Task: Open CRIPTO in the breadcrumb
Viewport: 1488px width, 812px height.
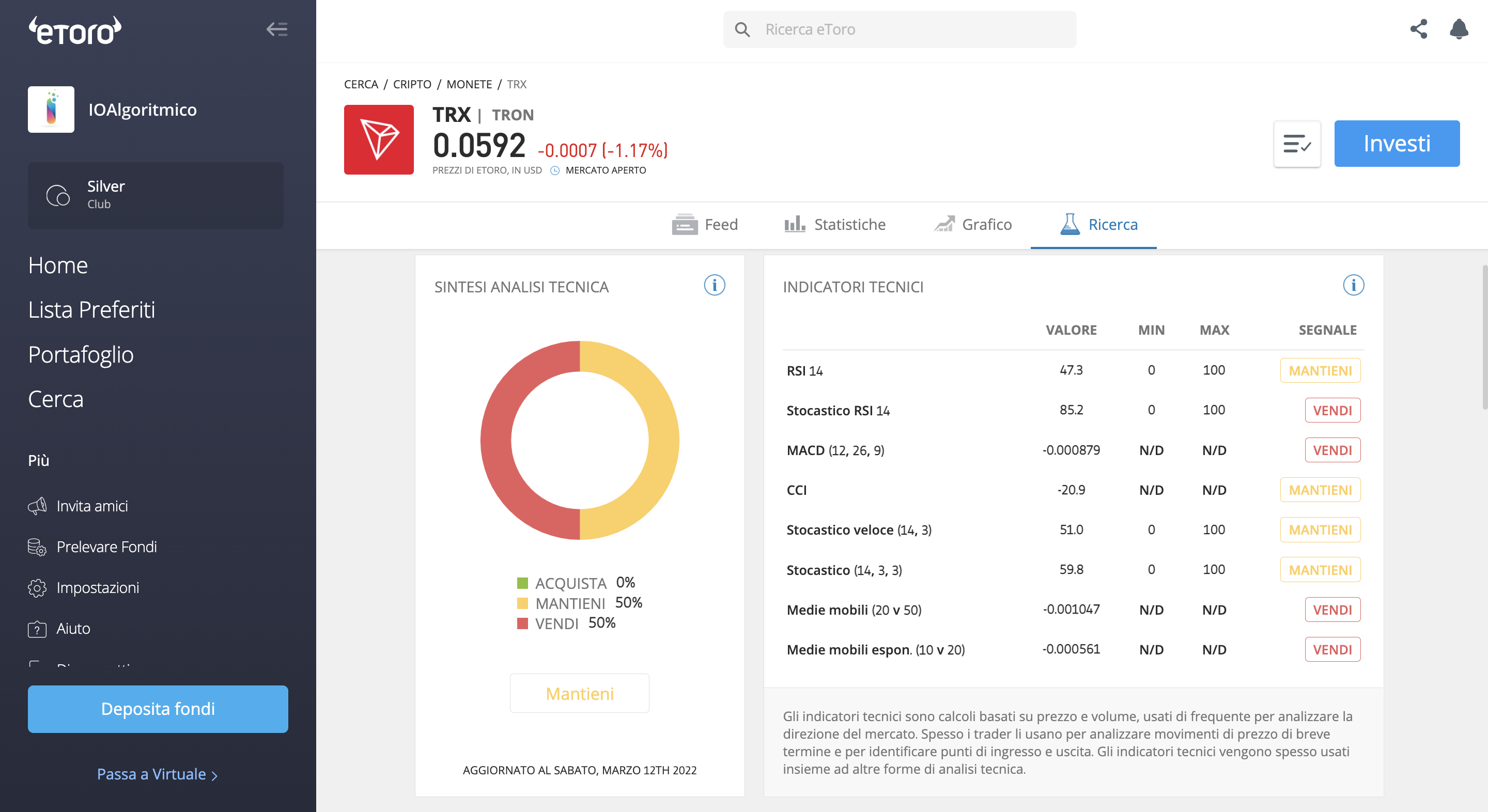Action: coord(412,84)
